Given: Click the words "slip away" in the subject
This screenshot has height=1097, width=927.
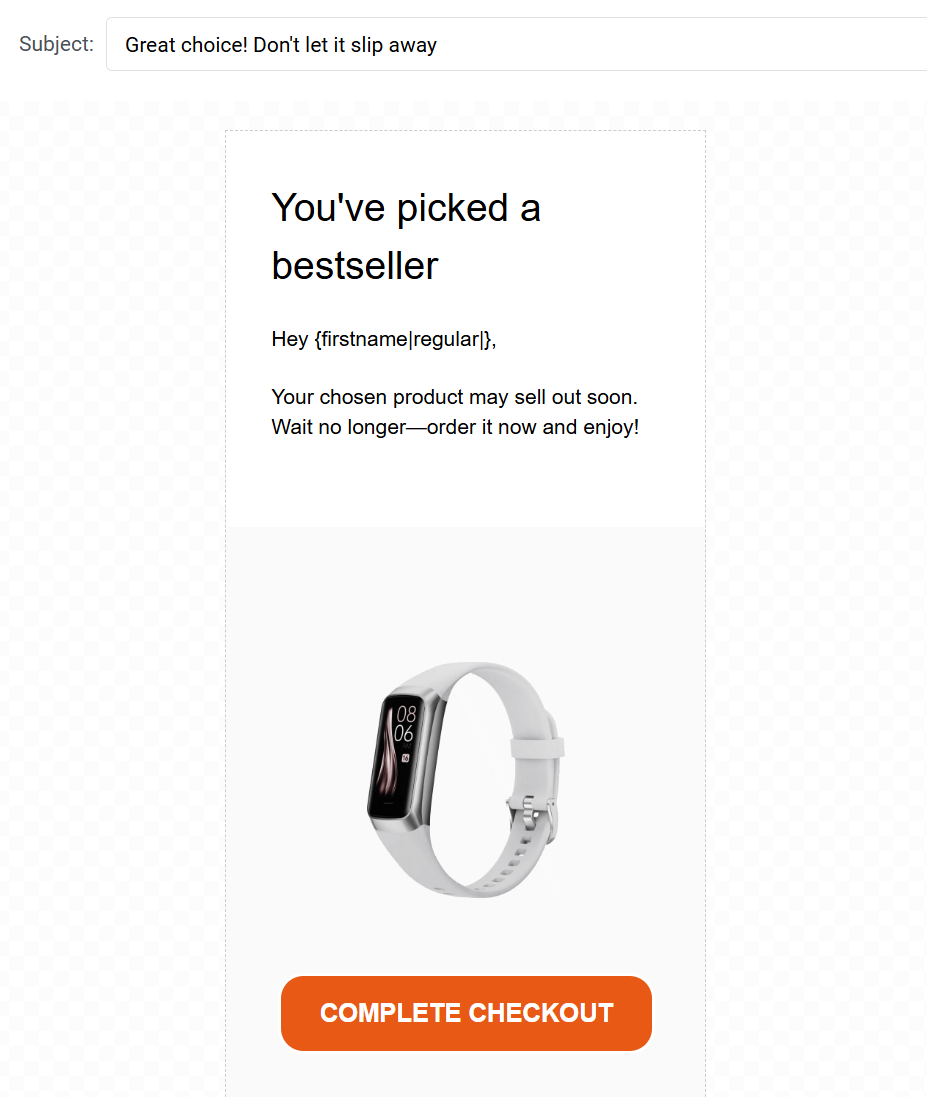Looking at the screenshot, I should click(x=393, y=45).
